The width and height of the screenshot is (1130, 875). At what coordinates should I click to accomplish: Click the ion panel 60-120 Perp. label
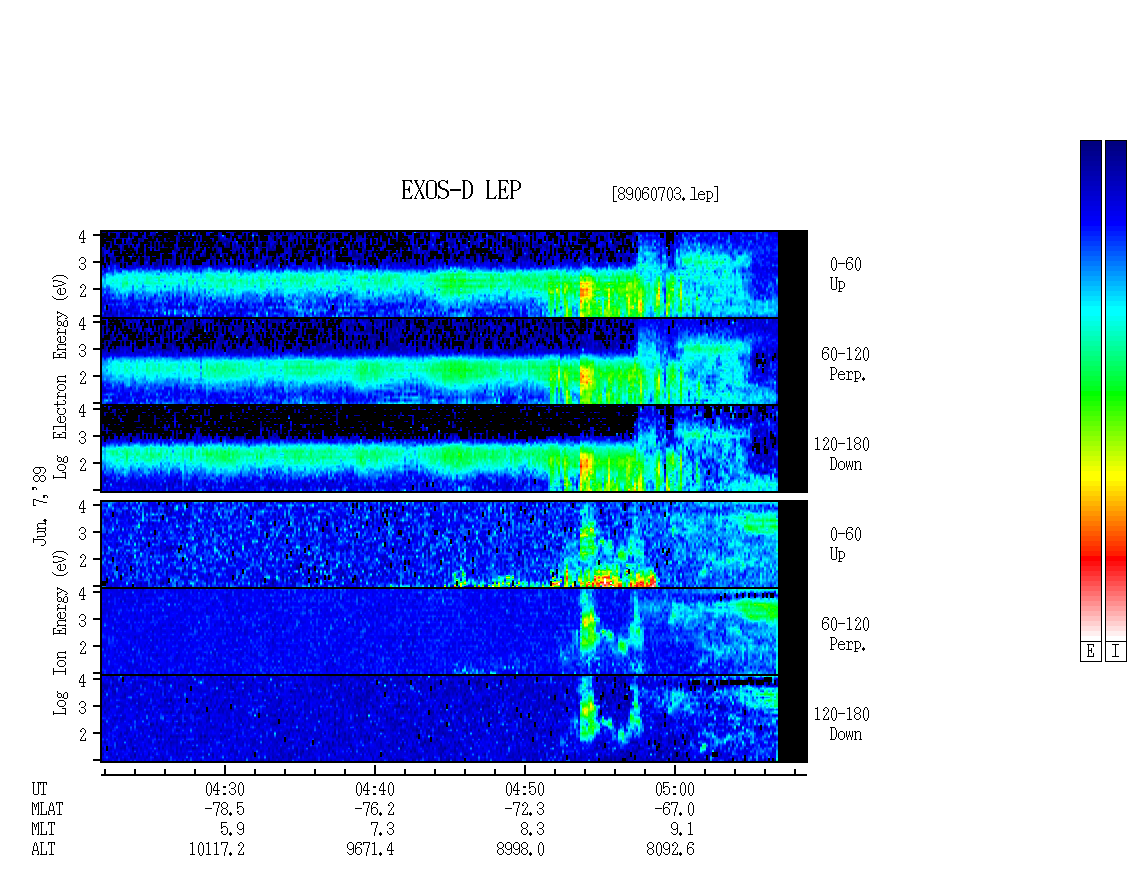(x=845, y=634)
